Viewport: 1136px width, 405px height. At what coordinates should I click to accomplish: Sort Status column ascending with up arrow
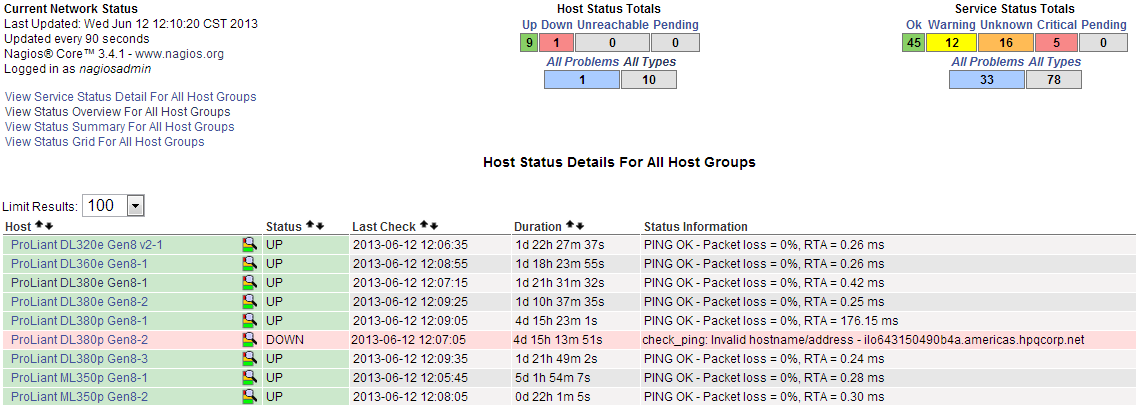(x=310, y=226)
